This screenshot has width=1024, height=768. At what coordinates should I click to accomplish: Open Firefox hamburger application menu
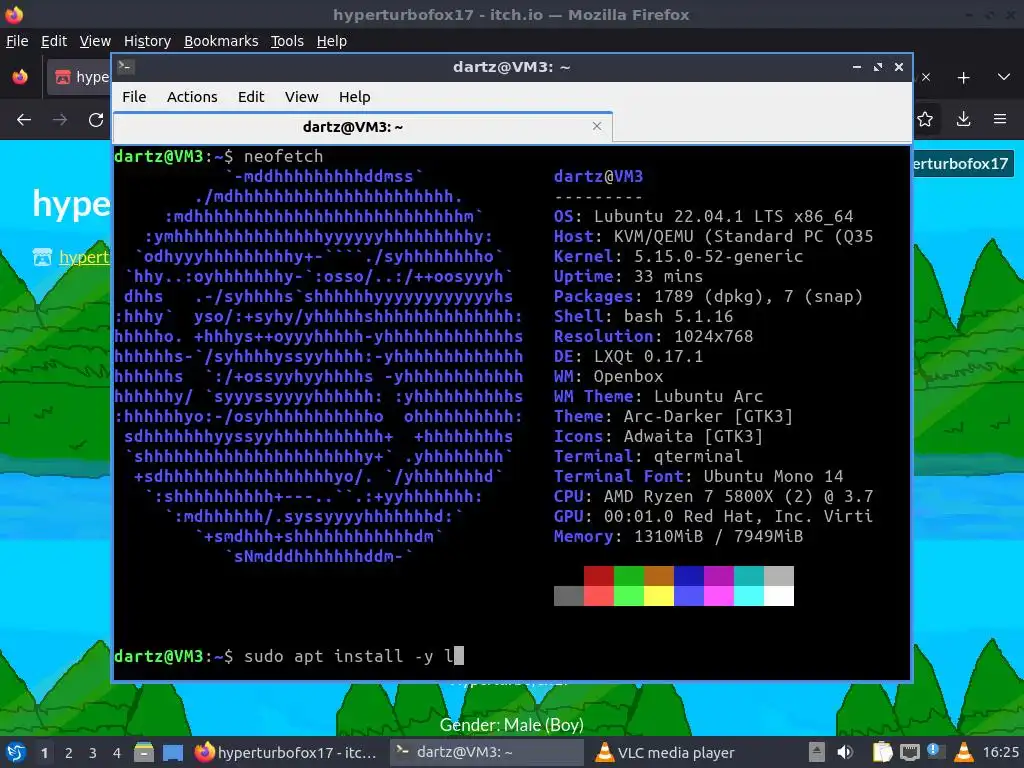1000,120
